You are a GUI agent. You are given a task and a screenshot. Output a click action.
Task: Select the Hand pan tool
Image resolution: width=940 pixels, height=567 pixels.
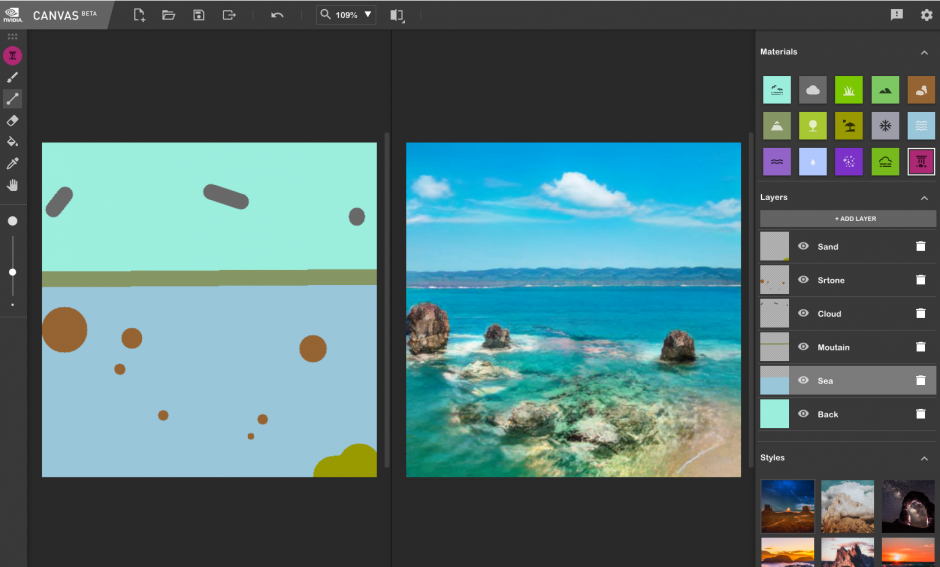pyautogui.click(x=13, y=185)
